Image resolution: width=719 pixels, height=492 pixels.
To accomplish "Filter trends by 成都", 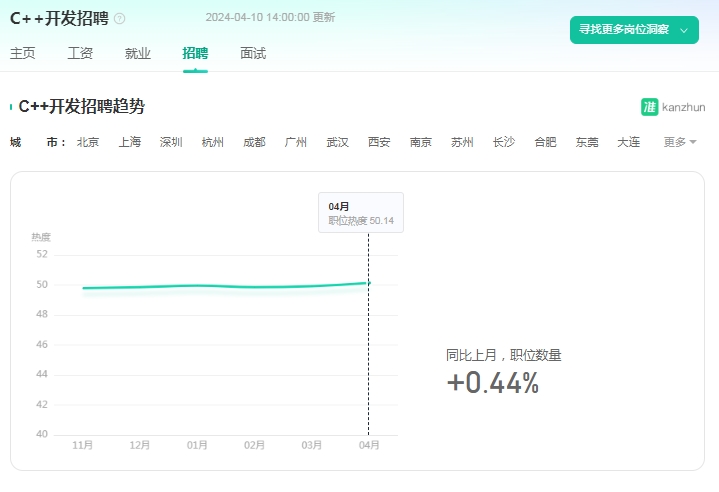I will click(254, 142).
